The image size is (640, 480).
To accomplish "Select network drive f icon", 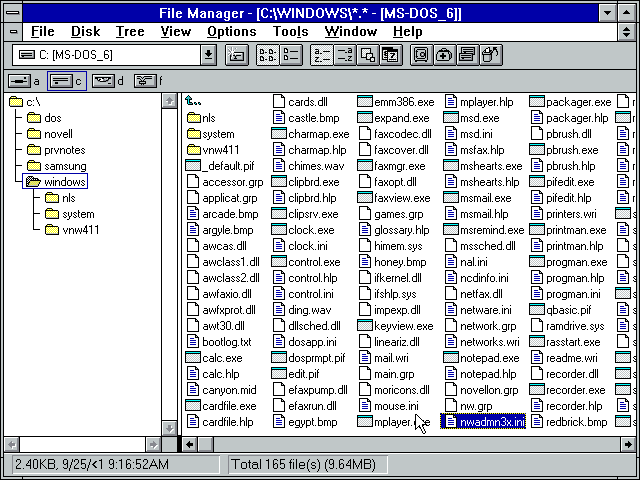I will tap(145, 81).
